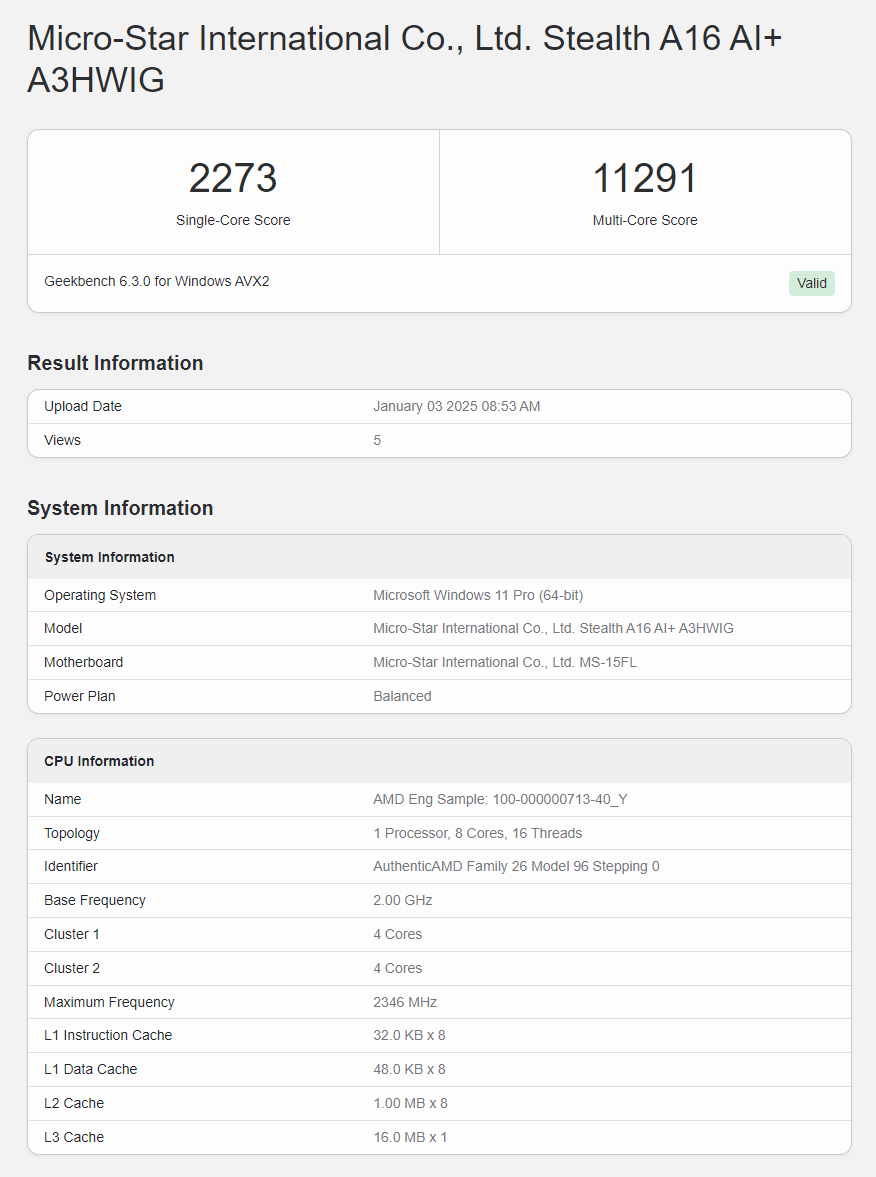
Task: Click the 'Identifier' row label
Action: pyautogui.click(x=71, y=866)
